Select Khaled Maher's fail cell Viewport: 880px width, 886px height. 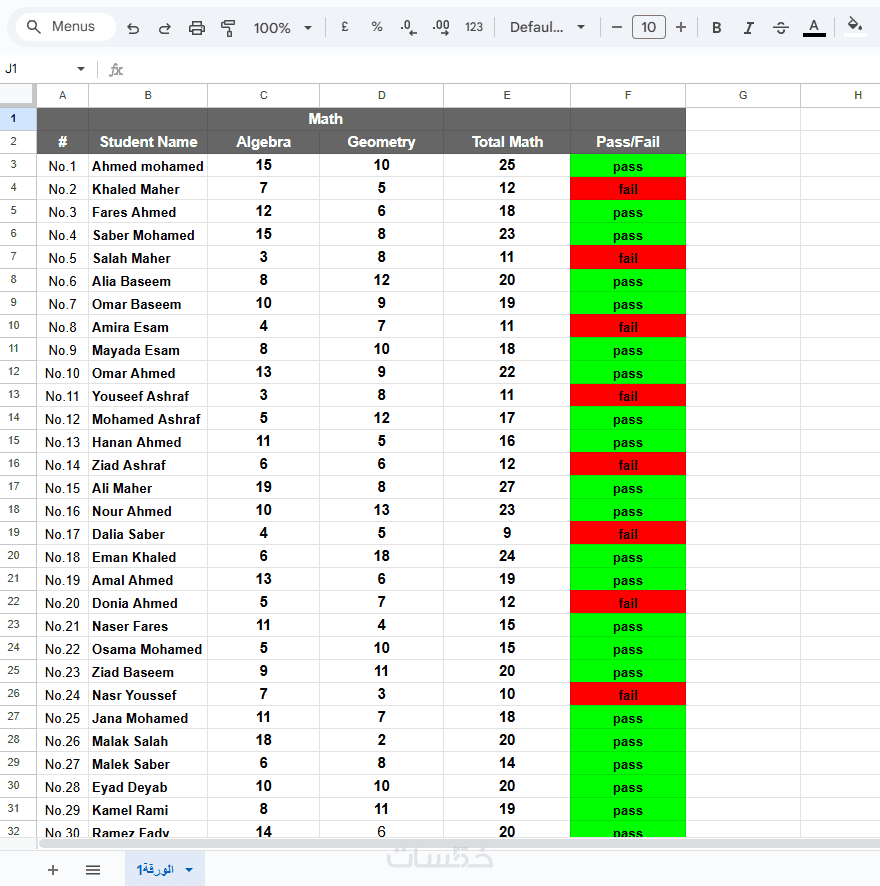(x=628, y=189)
